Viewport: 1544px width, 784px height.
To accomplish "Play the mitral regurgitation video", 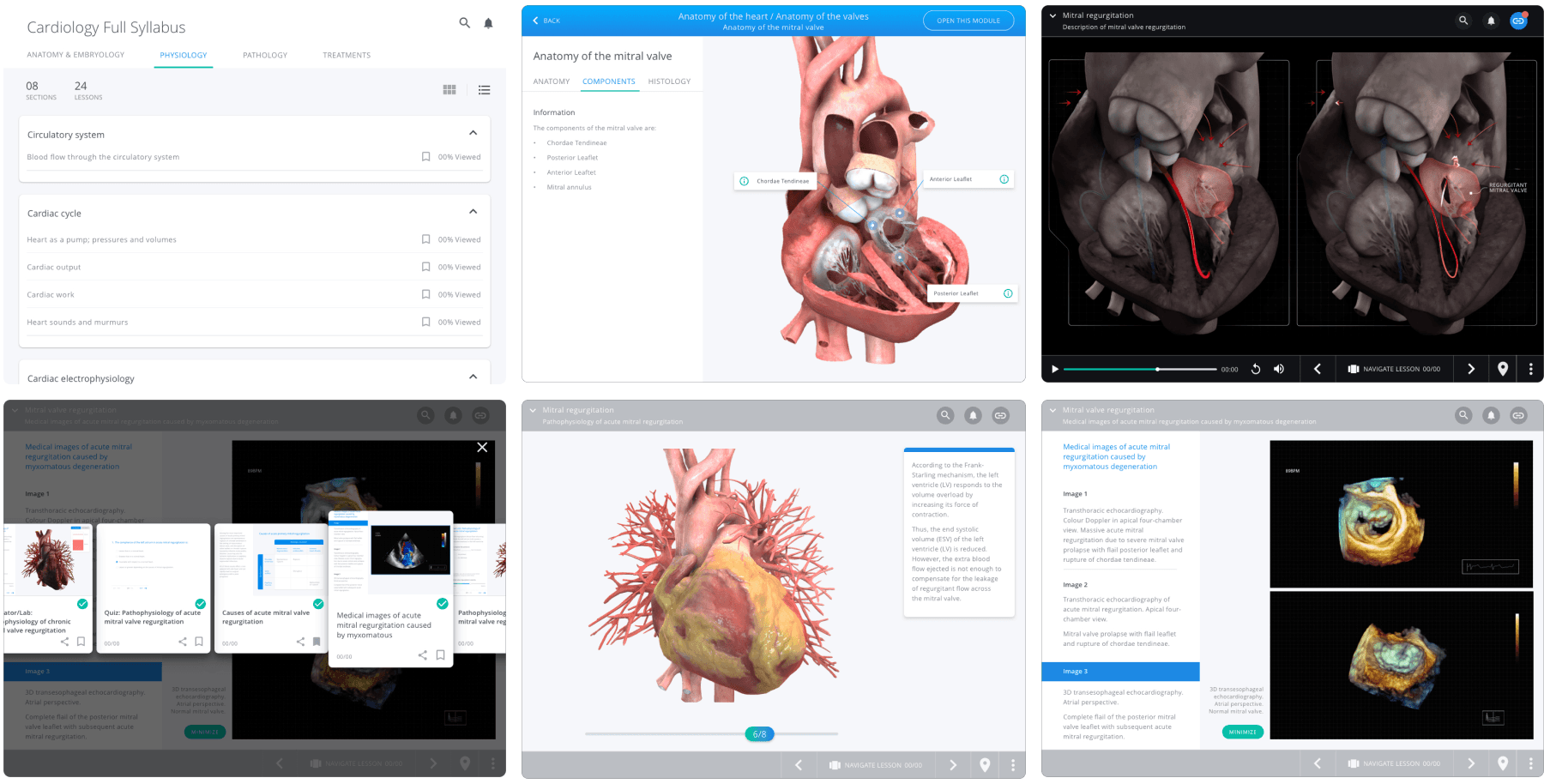I will click(x=1055, y=369).
